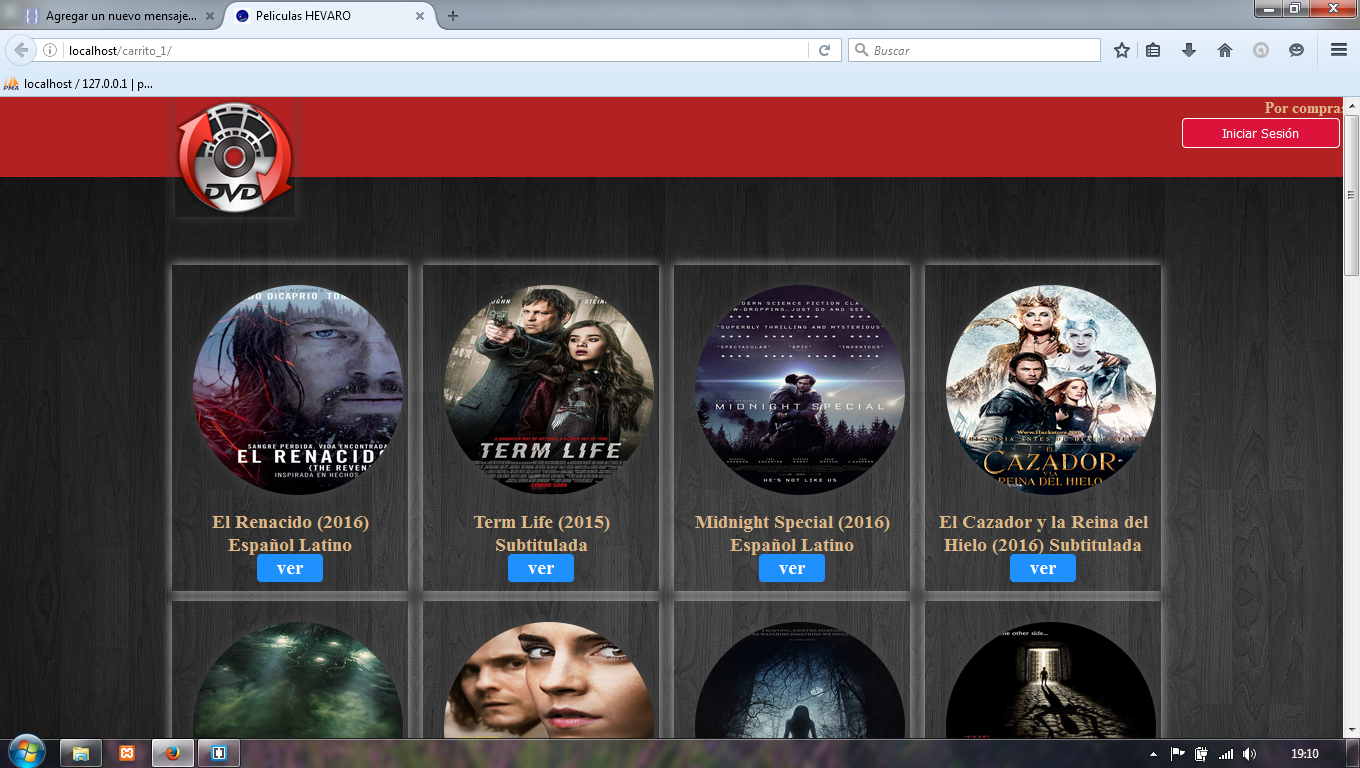This screenshot has width=1360, height=768.
Task: Close the 'Agregar un nuevo mensaje' tab
Action: (x=208, y=16)
